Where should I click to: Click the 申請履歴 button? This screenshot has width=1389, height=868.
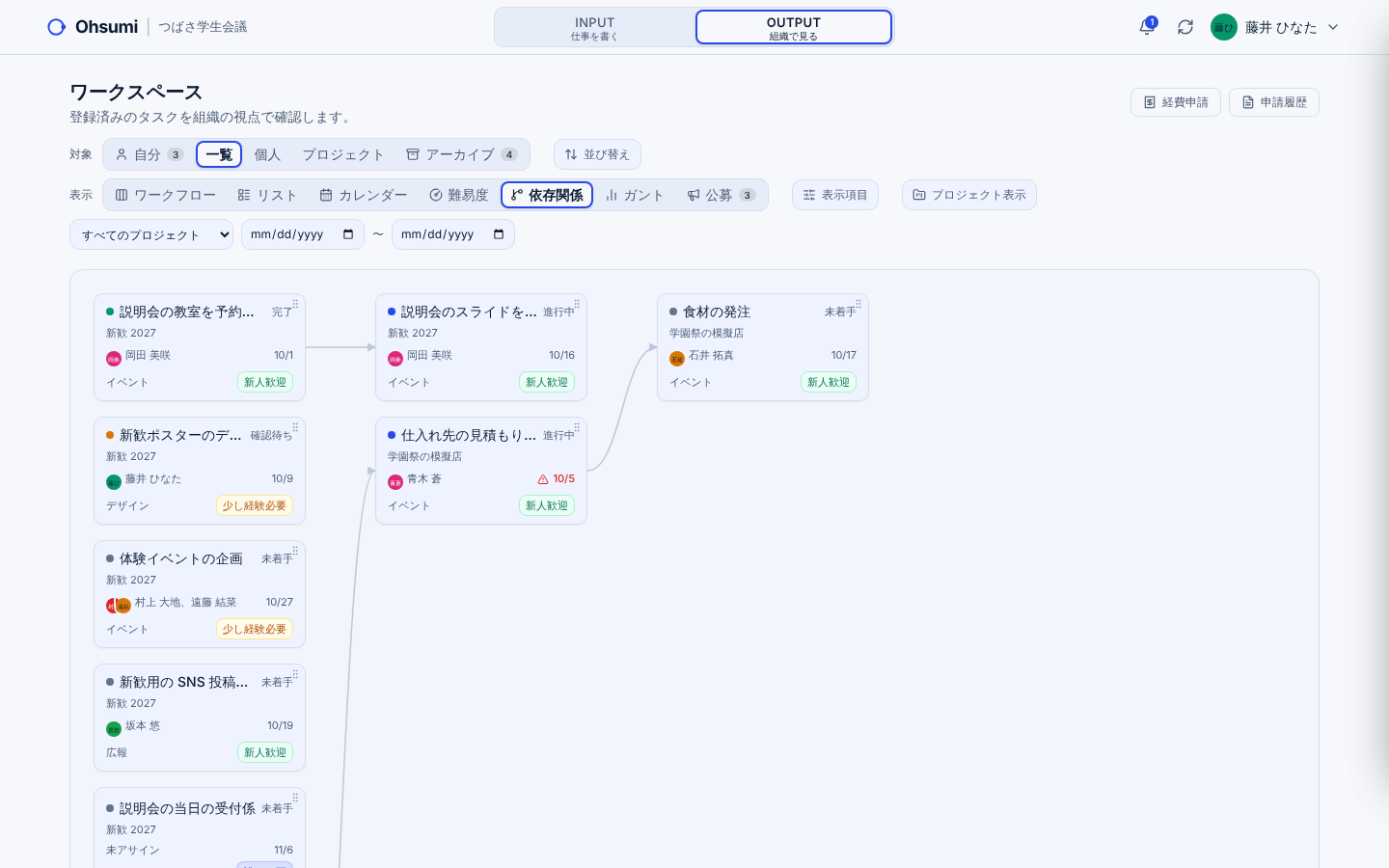[1274, 102]
